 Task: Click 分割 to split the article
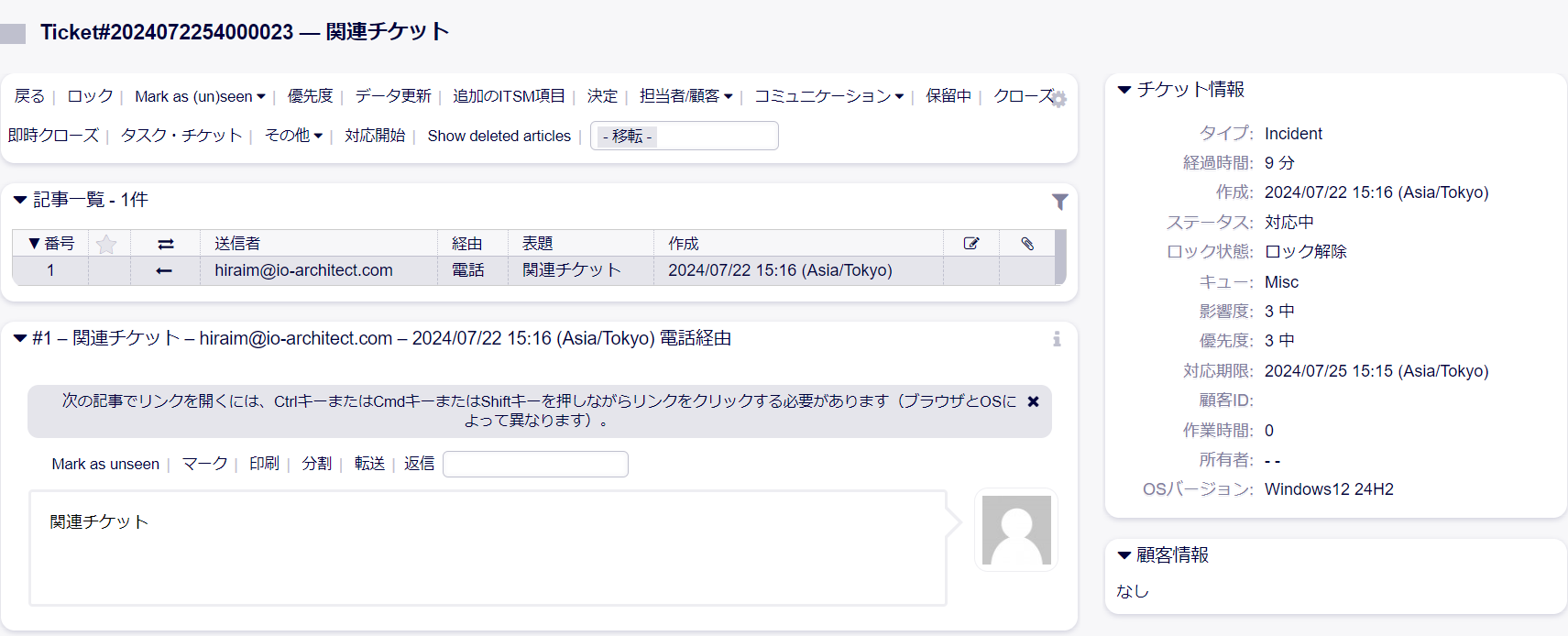click(317, 464)
